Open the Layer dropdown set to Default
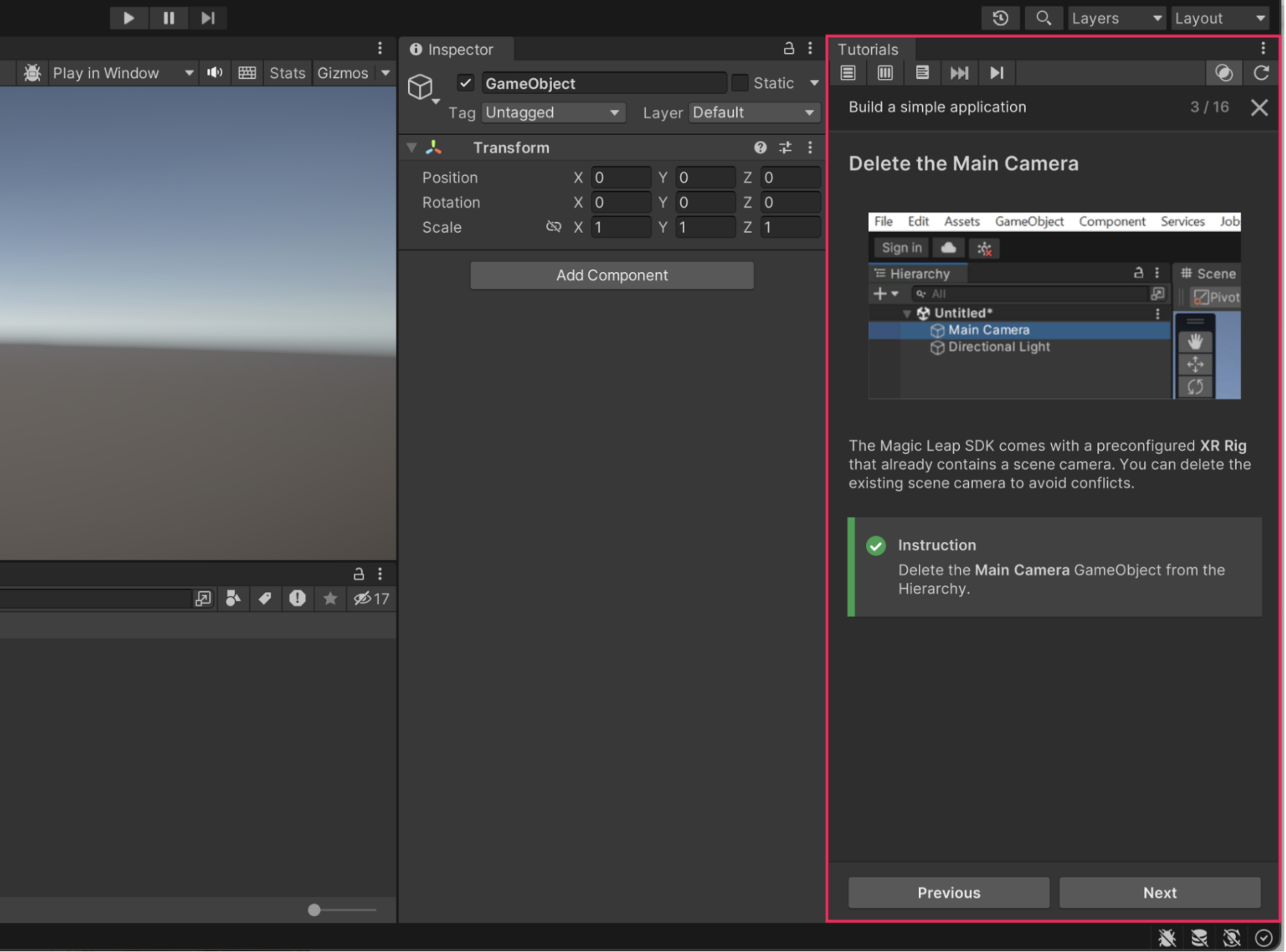Screen dimensions: 1286x952 click(x=754, y=113)
